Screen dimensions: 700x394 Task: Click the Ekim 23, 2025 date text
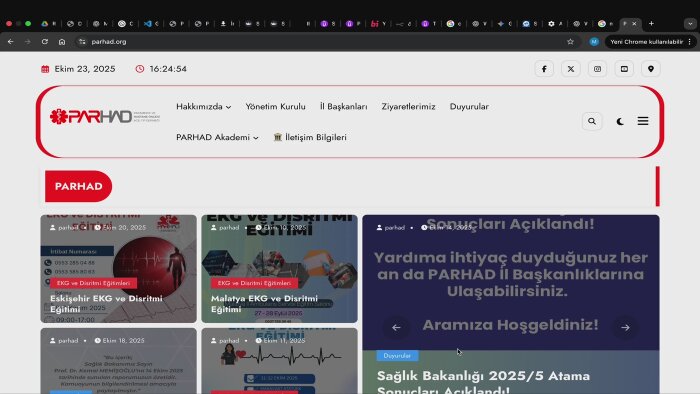click(x=85, y=69)
